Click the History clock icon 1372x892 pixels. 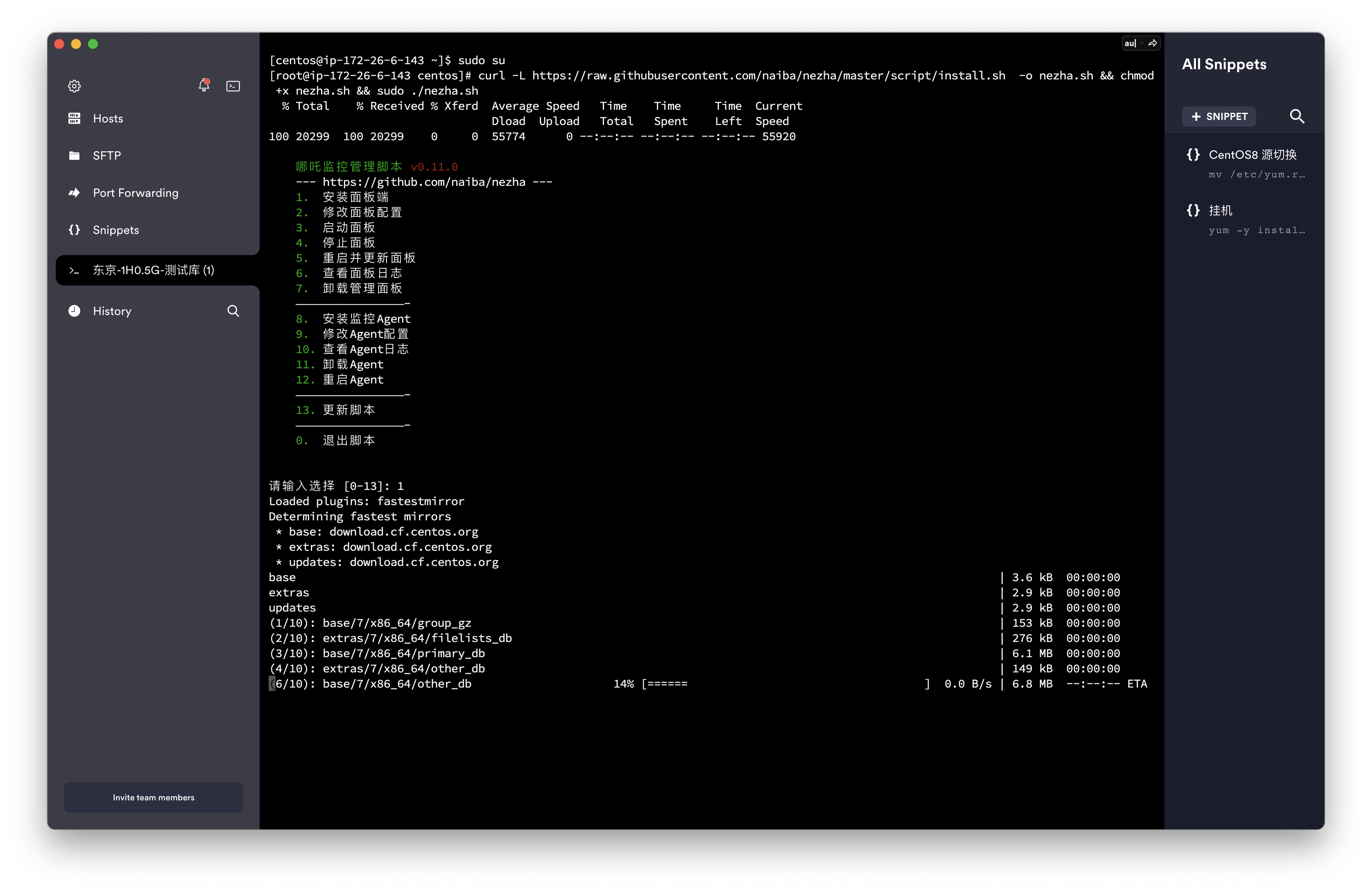pyautogui.click(x=74, y=311)
